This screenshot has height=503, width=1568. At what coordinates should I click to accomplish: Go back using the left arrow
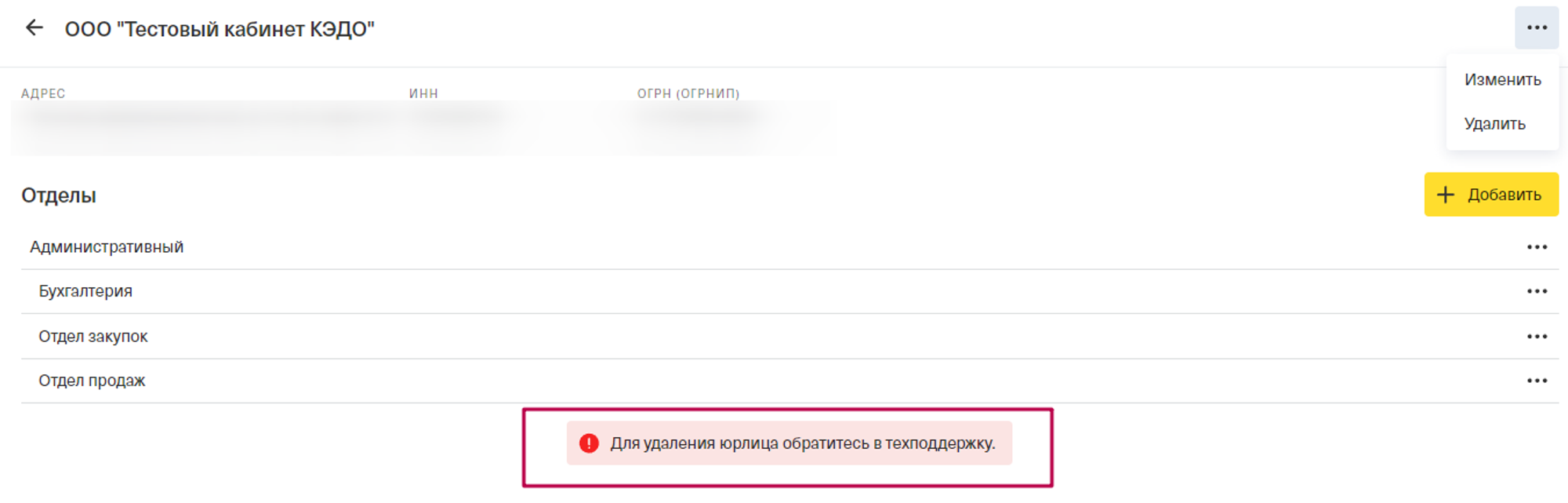34,28
